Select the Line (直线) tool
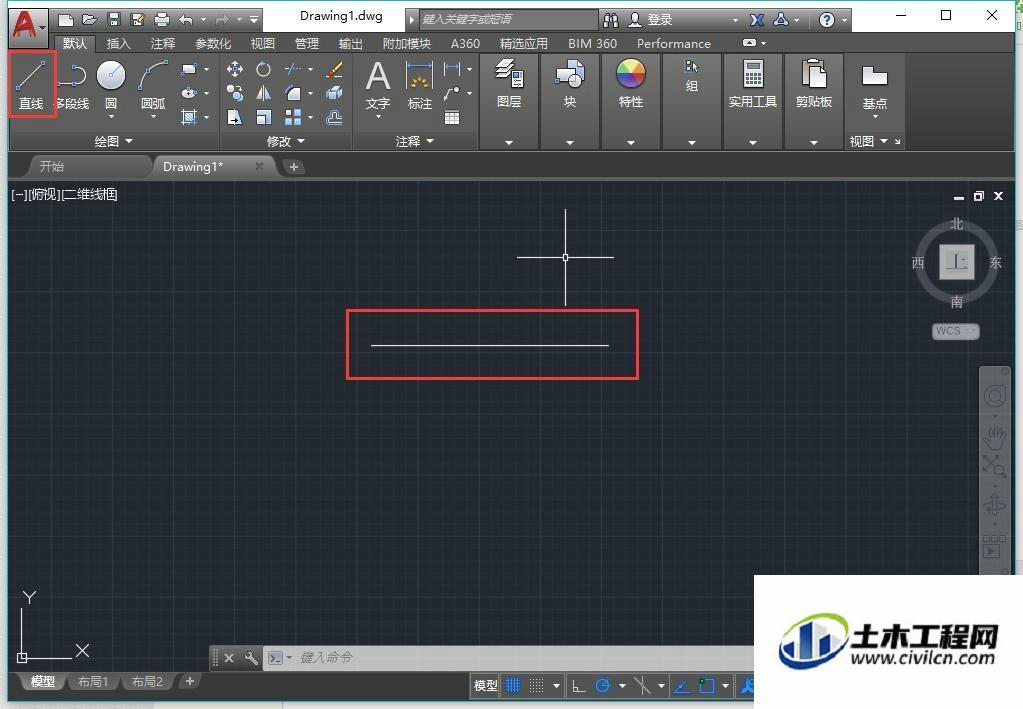 pyautogui.click(x=31, y=85)
